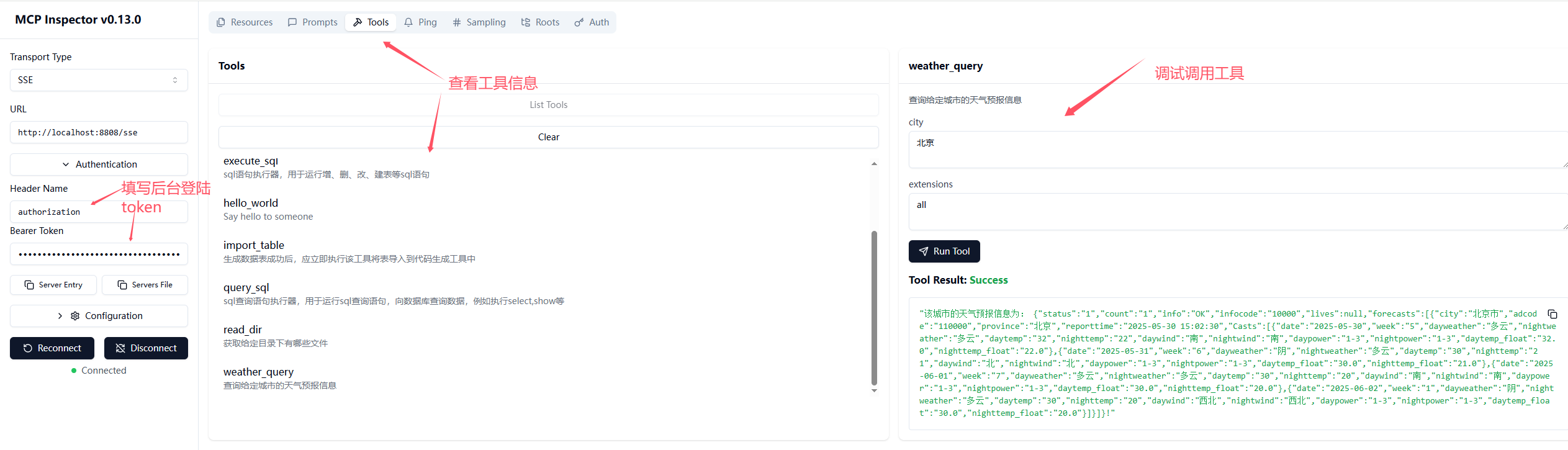Open the Sampling tab
Screen dimensions: 1568x450
pyautogui.click(x=479, y=22)
